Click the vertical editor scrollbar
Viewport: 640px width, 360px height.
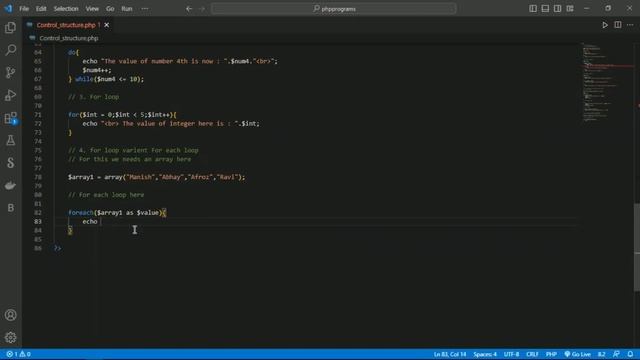637,247
